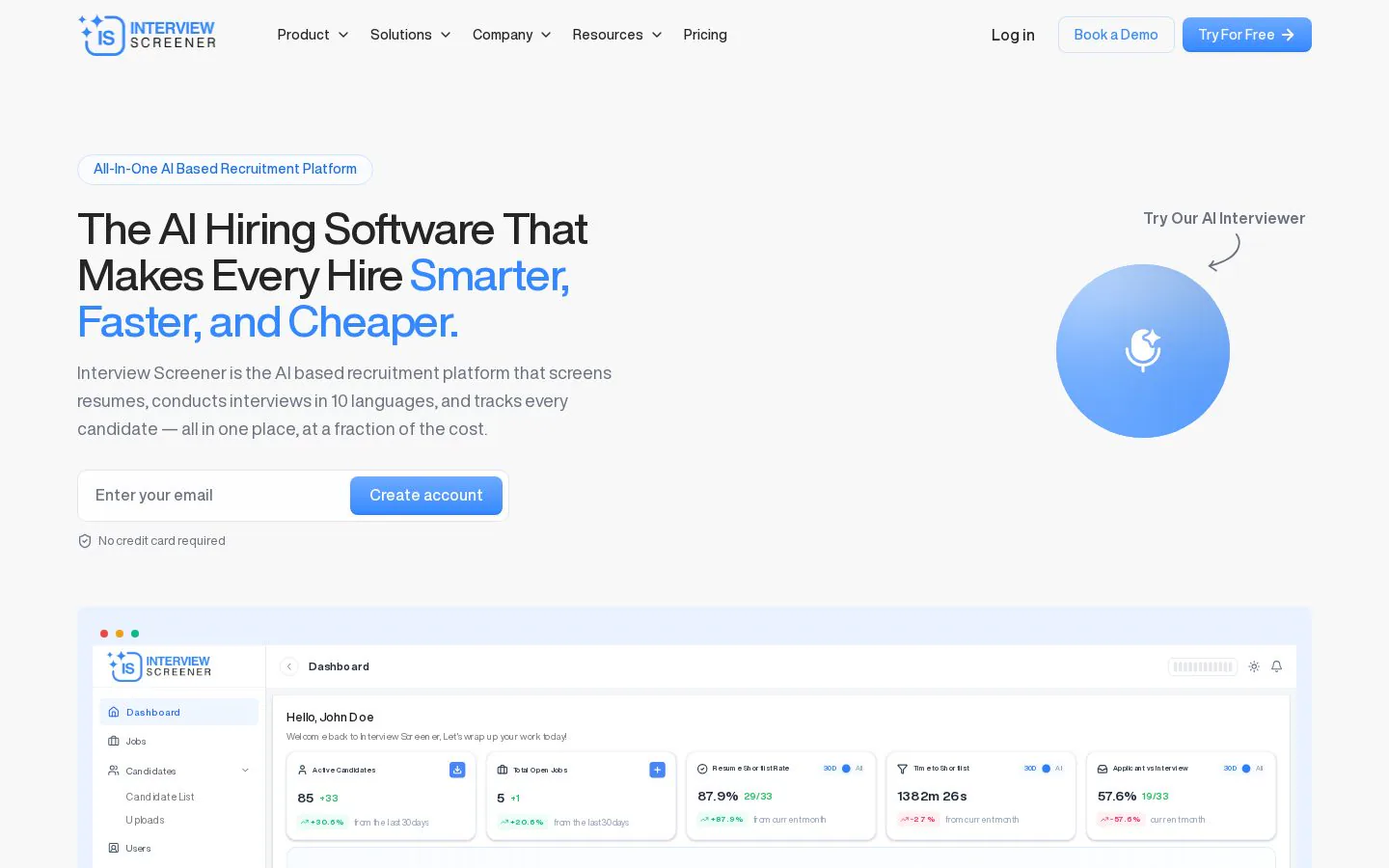Click the Try Our AI Interviewer label
This screenshot has width=1389, height=868.
pos(1224,219)
